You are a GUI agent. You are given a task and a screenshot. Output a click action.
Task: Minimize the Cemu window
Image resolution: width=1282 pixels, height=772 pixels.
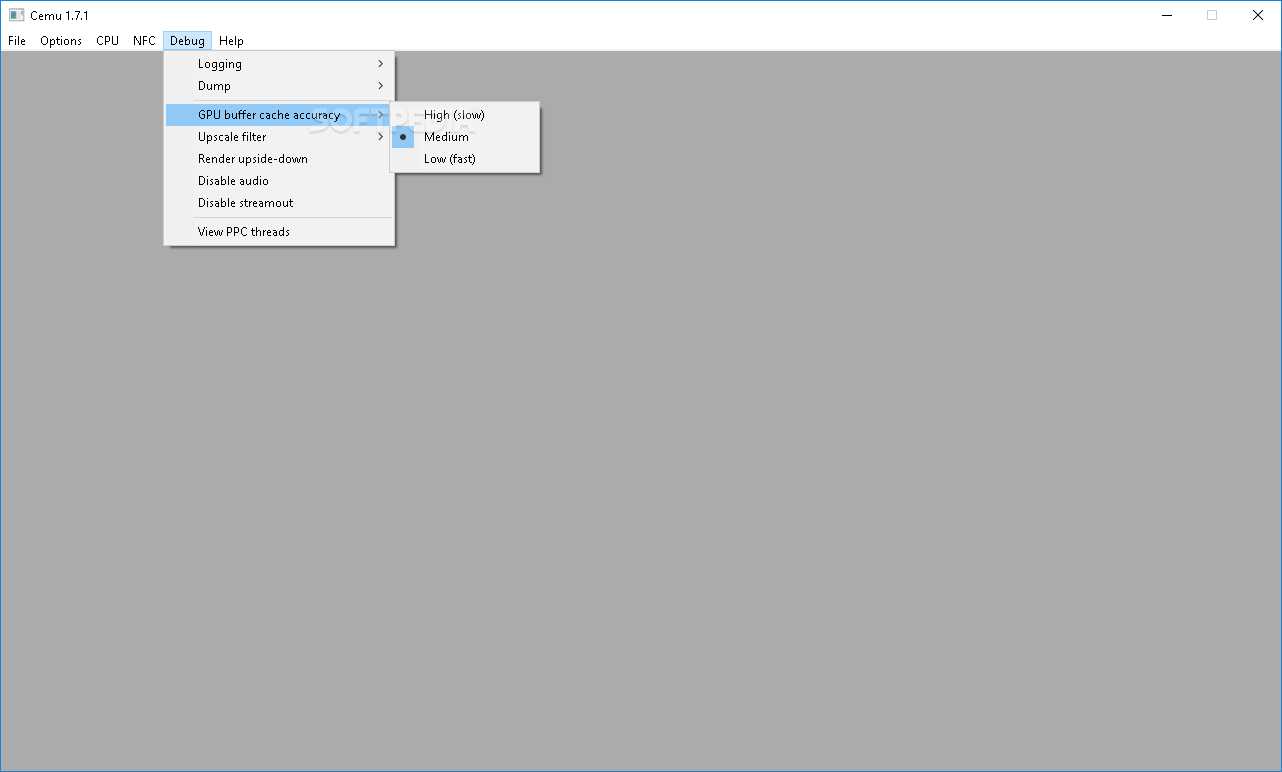(1166, 15)
